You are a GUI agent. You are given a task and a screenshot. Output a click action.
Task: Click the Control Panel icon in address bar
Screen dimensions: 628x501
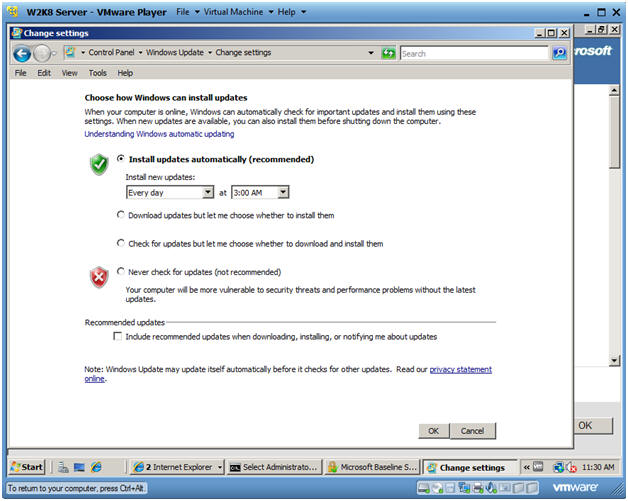point(70,52)
